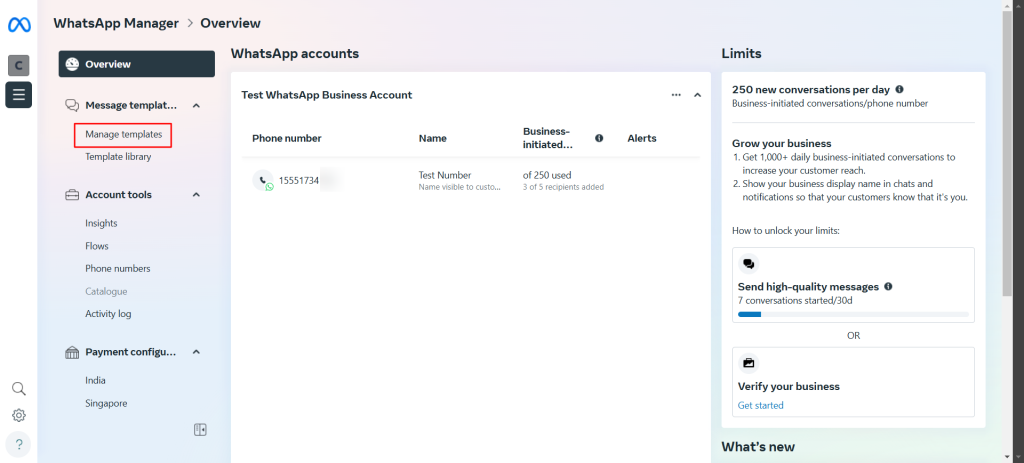
Task: Open the three-dot account options menu
Action: coord(676,95)
